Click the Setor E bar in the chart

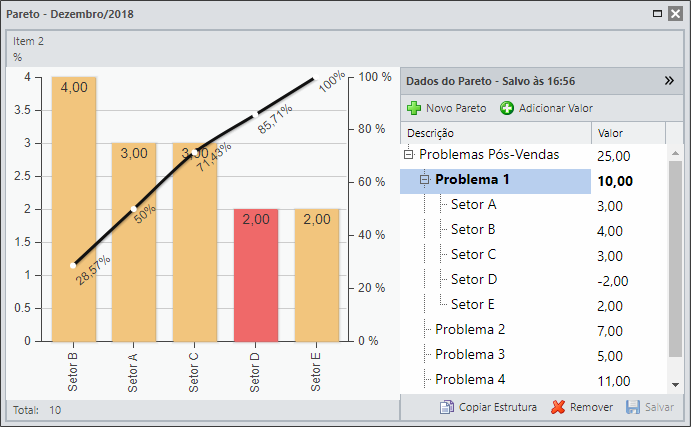click(317, 275)
